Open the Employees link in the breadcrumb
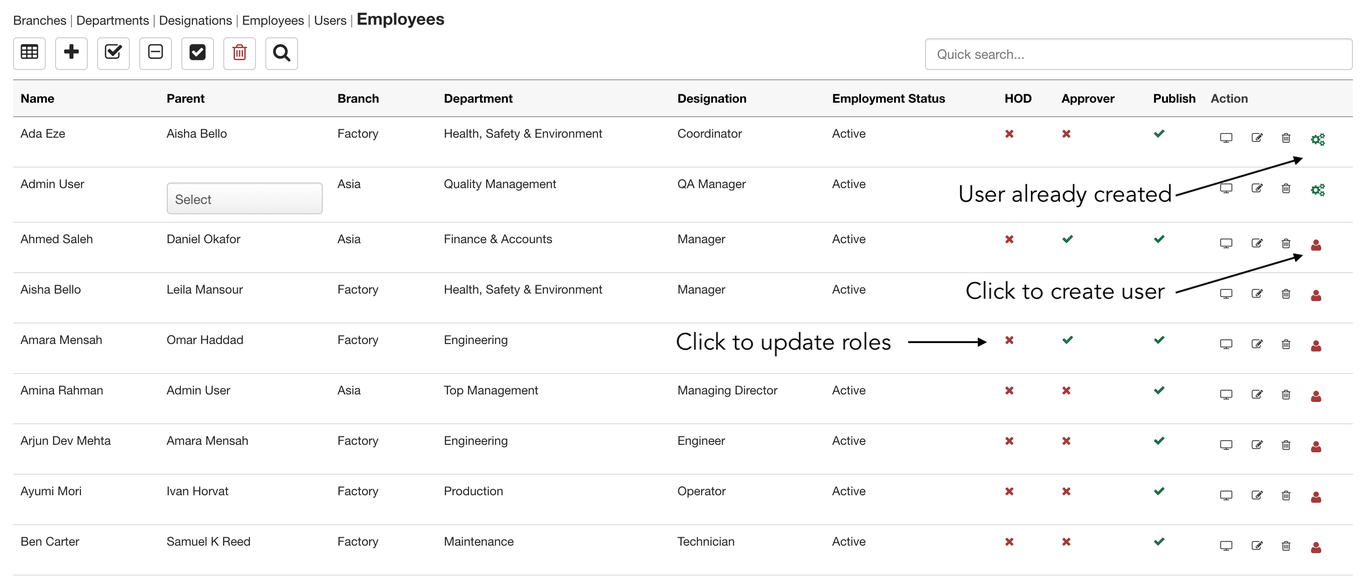Image resolution: width=1366 pixels, height=576 pixels. [273, 20]
